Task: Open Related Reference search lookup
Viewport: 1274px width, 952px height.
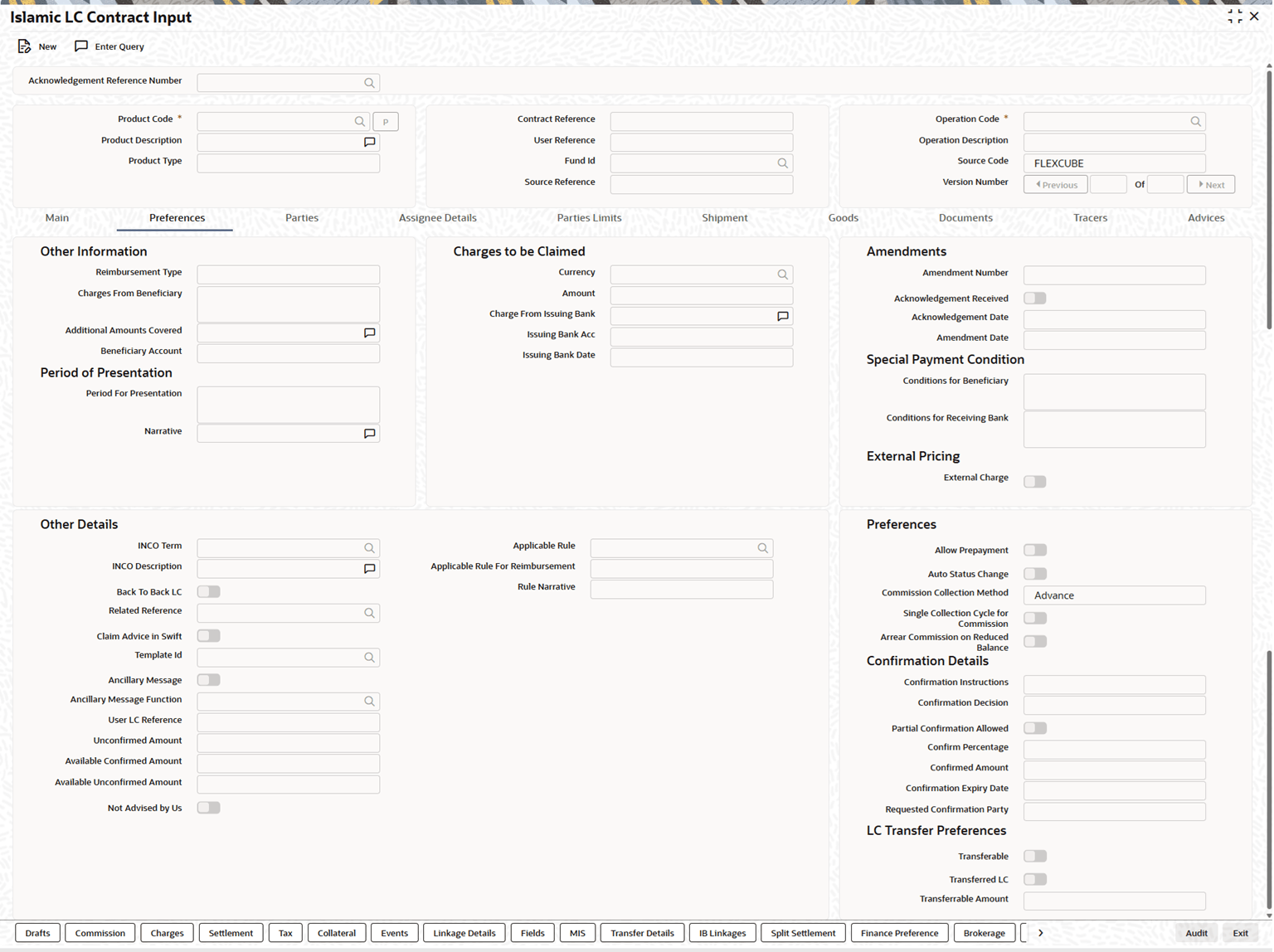Action: 369,613
